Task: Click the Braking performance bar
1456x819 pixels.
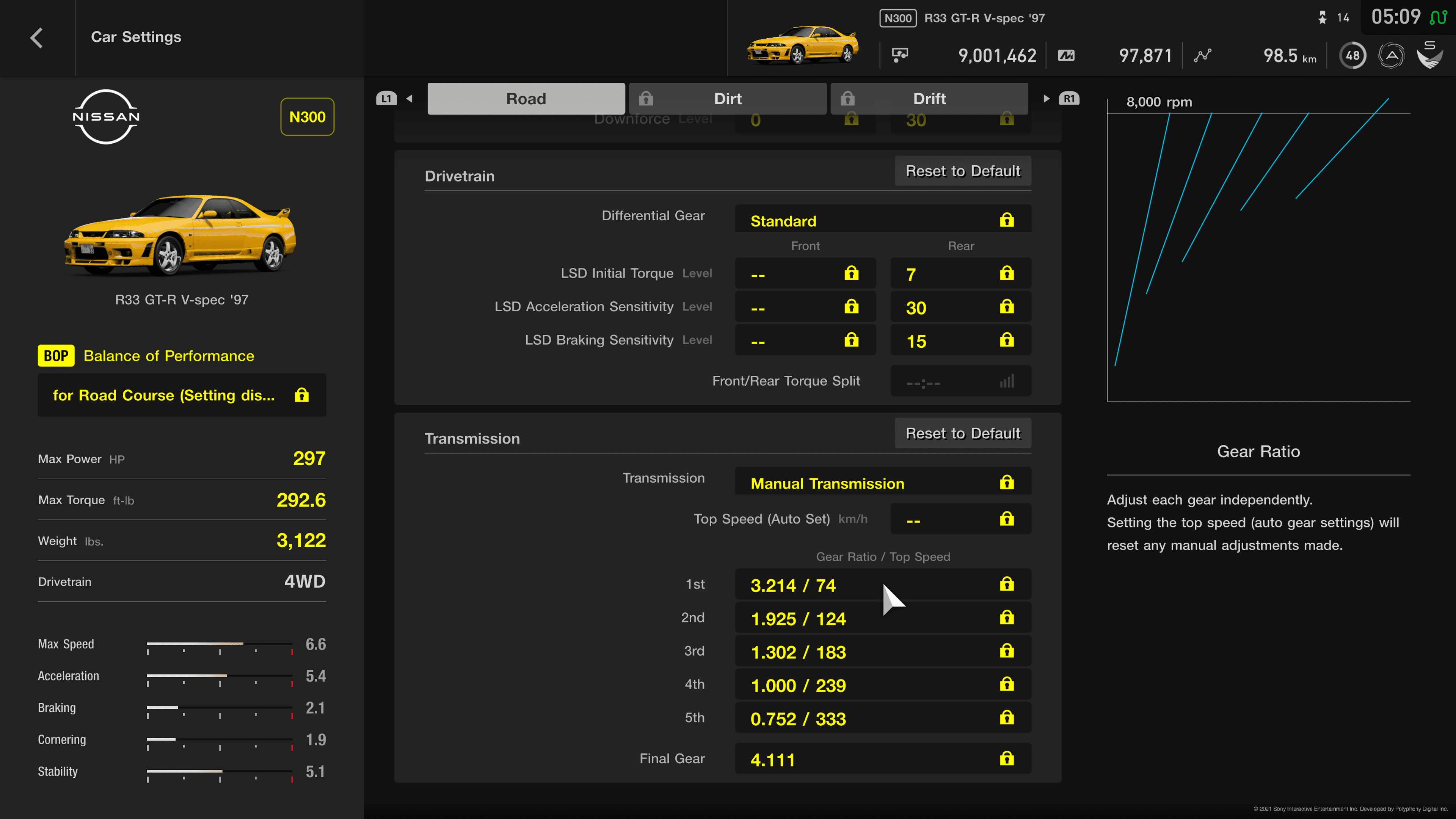Action: point(220,708)
